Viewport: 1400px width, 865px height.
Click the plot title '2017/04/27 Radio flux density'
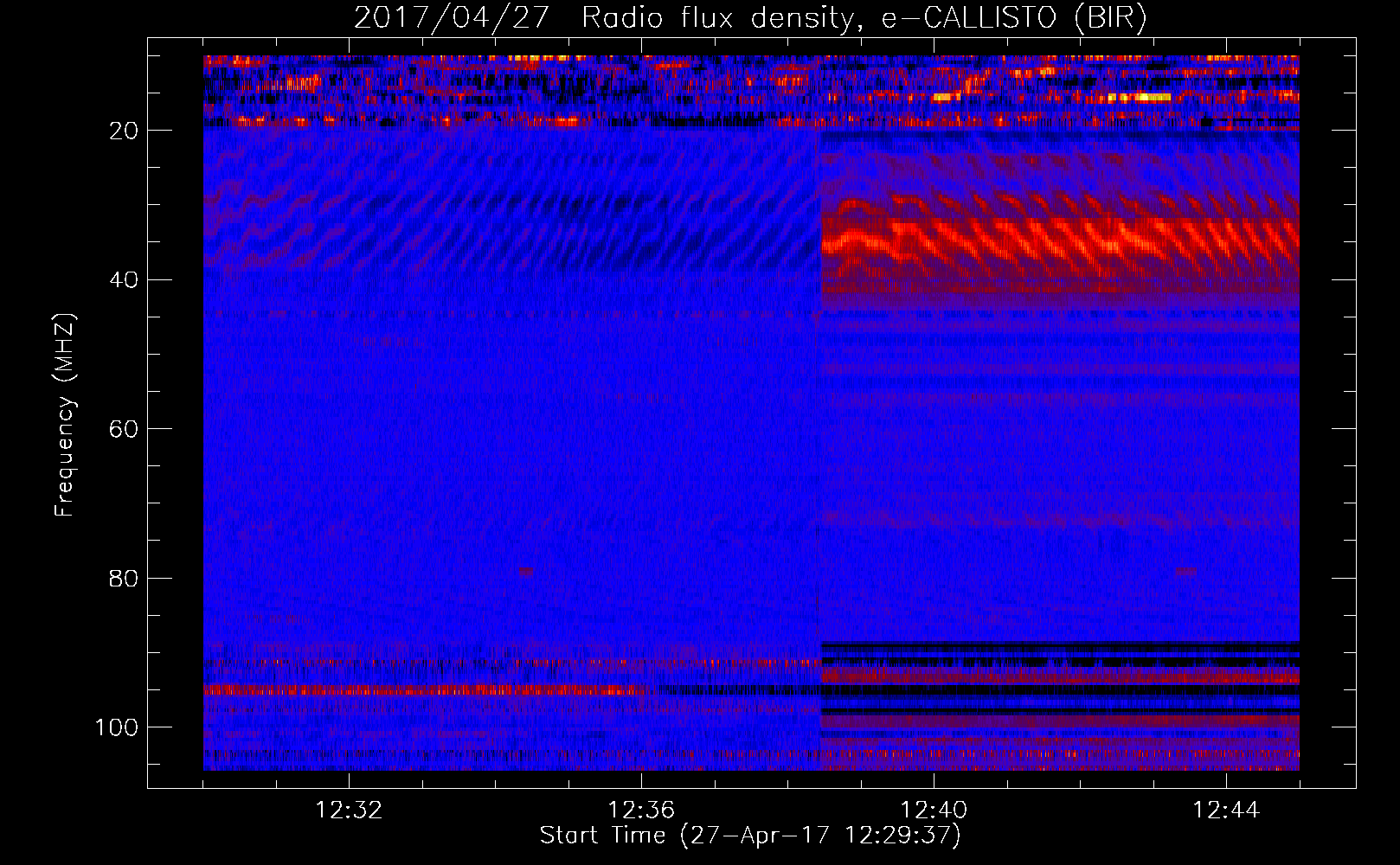pyautogui.click(x=750, y=18)
